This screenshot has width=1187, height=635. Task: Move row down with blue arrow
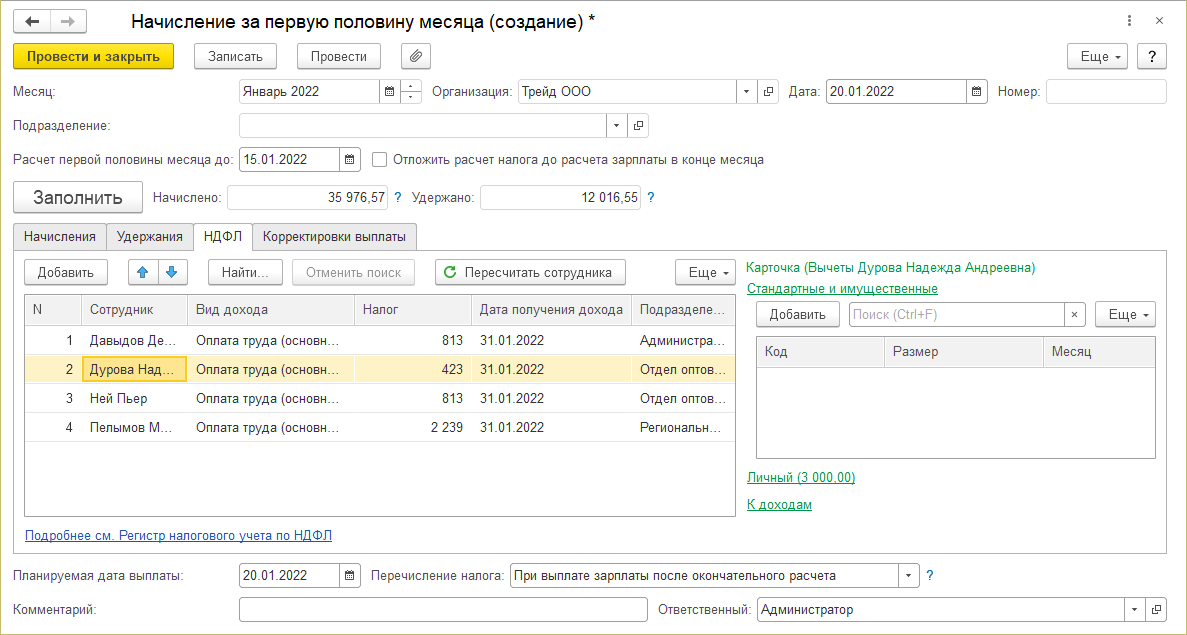[171, 272]
